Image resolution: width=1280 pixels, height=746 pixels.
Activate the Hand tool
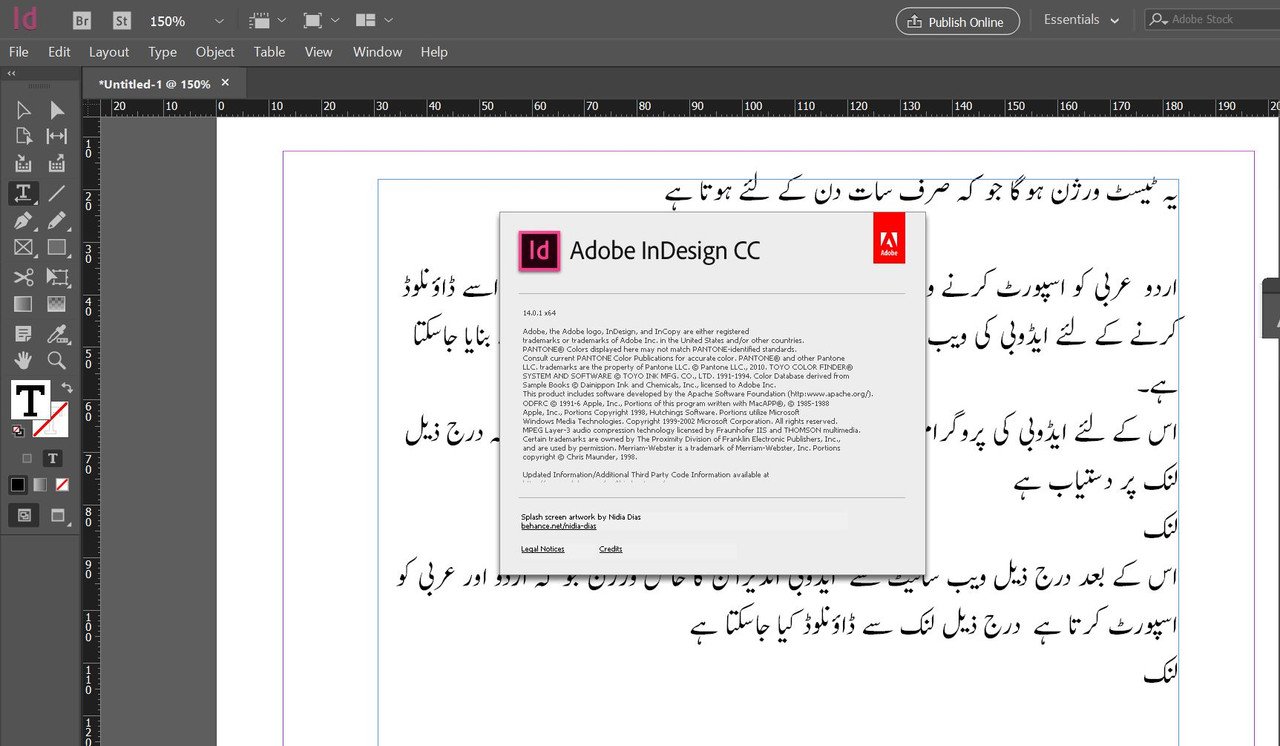tap(23, 360)
